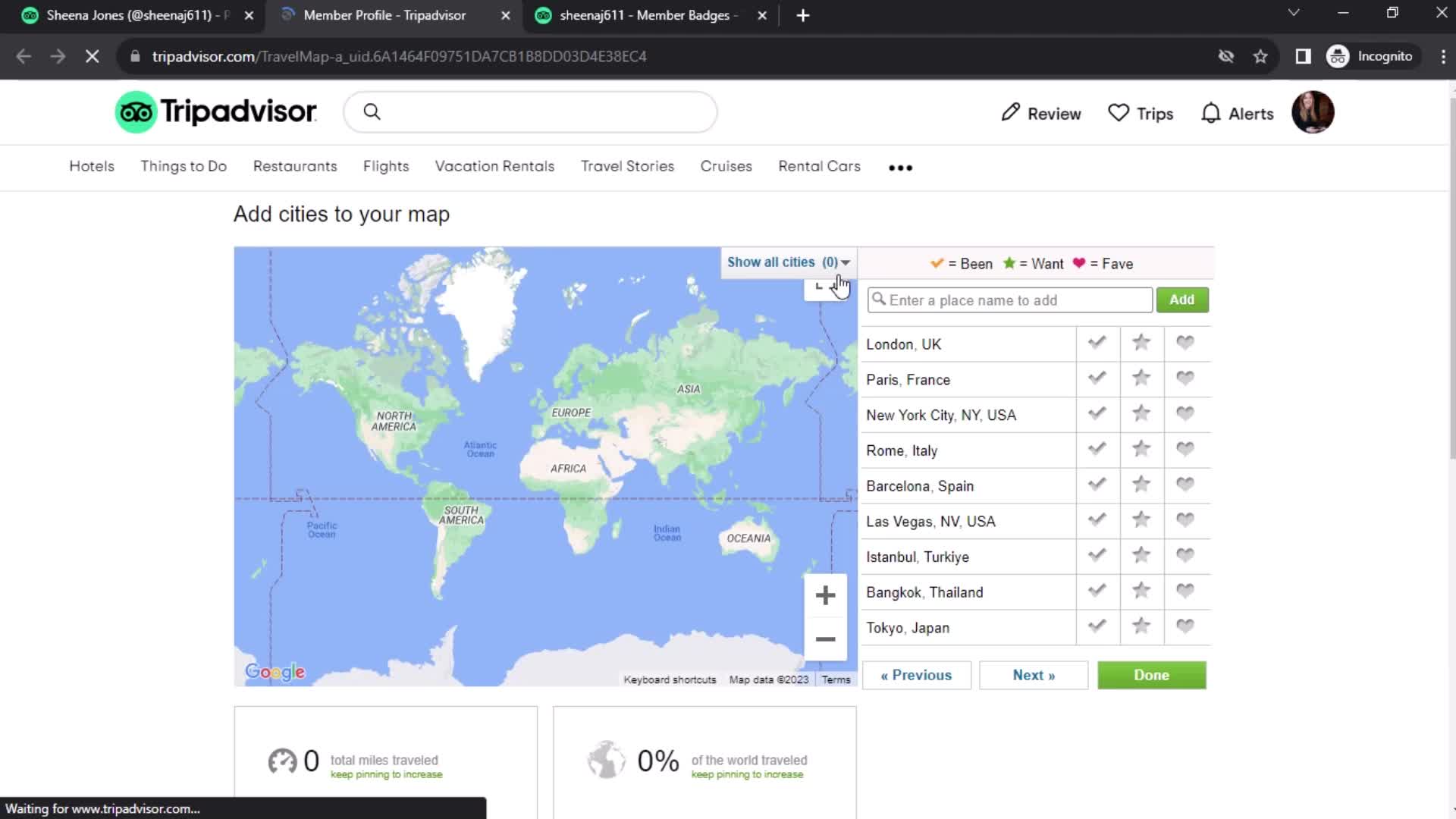This screenshot has width=1456, height=819.
Task: Toggle the 'Want' star for New York City
Action: 1141,414
